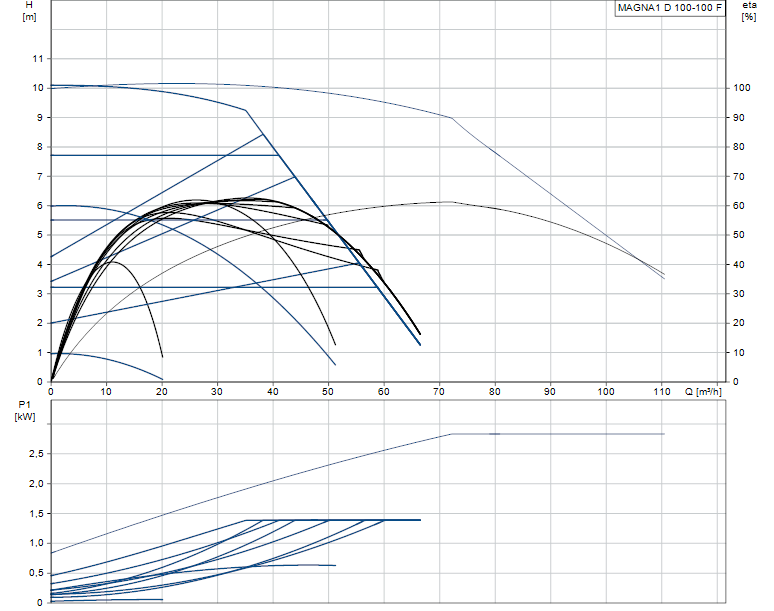
Task: Click the 5 tick on the H axis
Action: click(x=40, y=235)
